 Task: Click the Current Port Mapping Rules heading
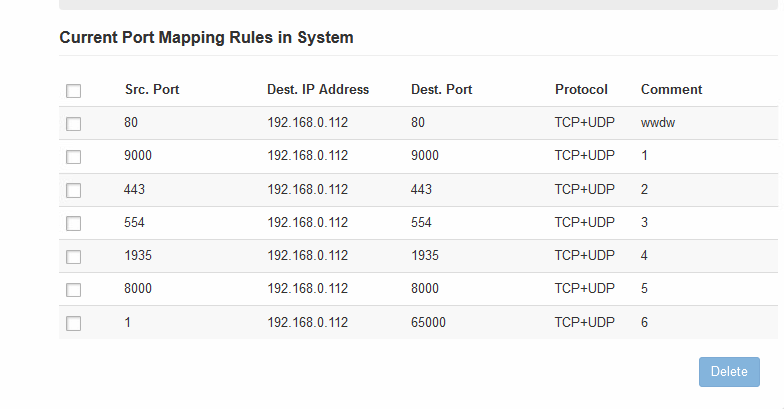click(x=206, y=38)
